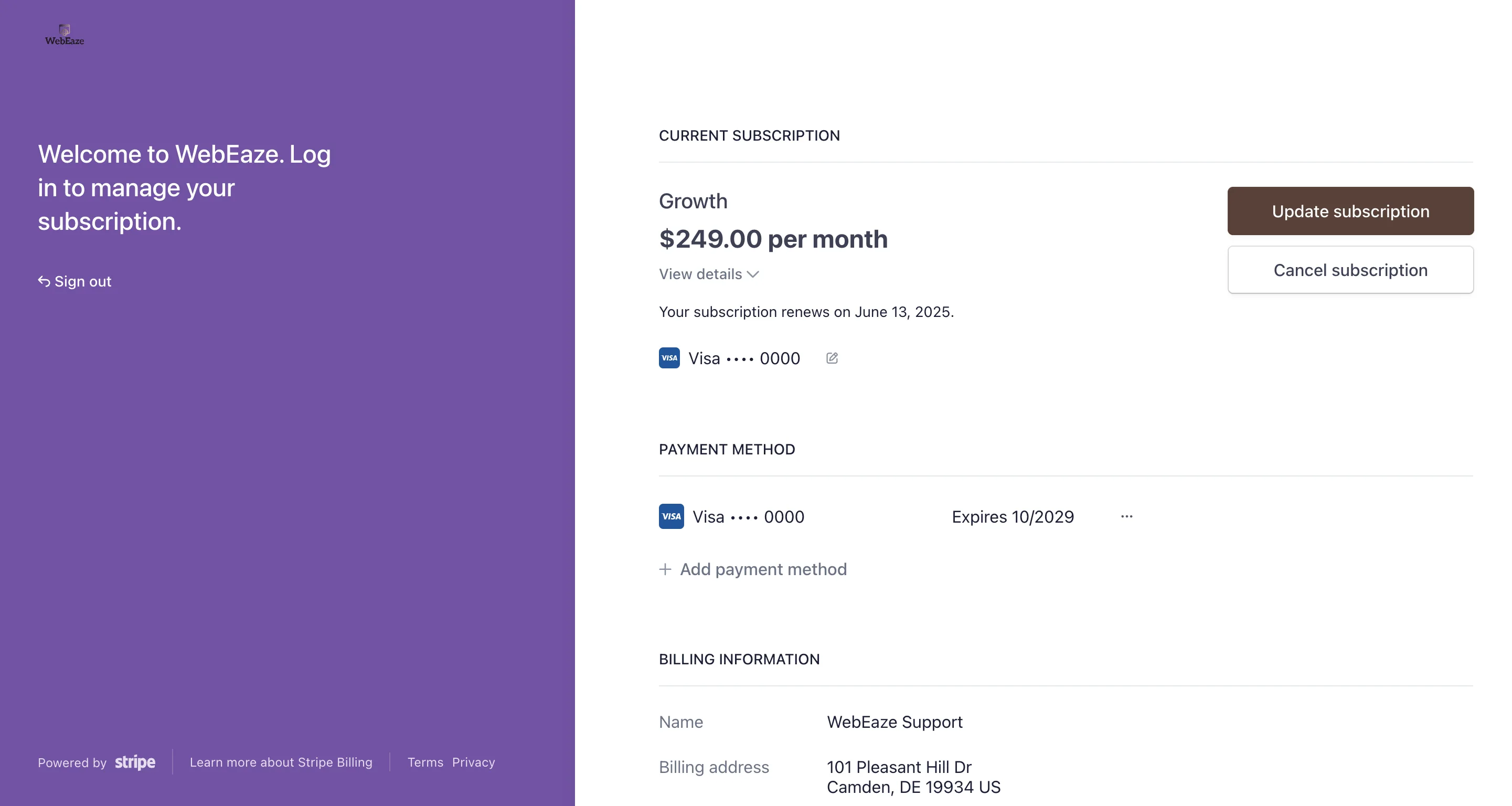Click Visa •••• 0000 in Payment Method
This screenshot has width=1512, height=806.
(748, 516)
